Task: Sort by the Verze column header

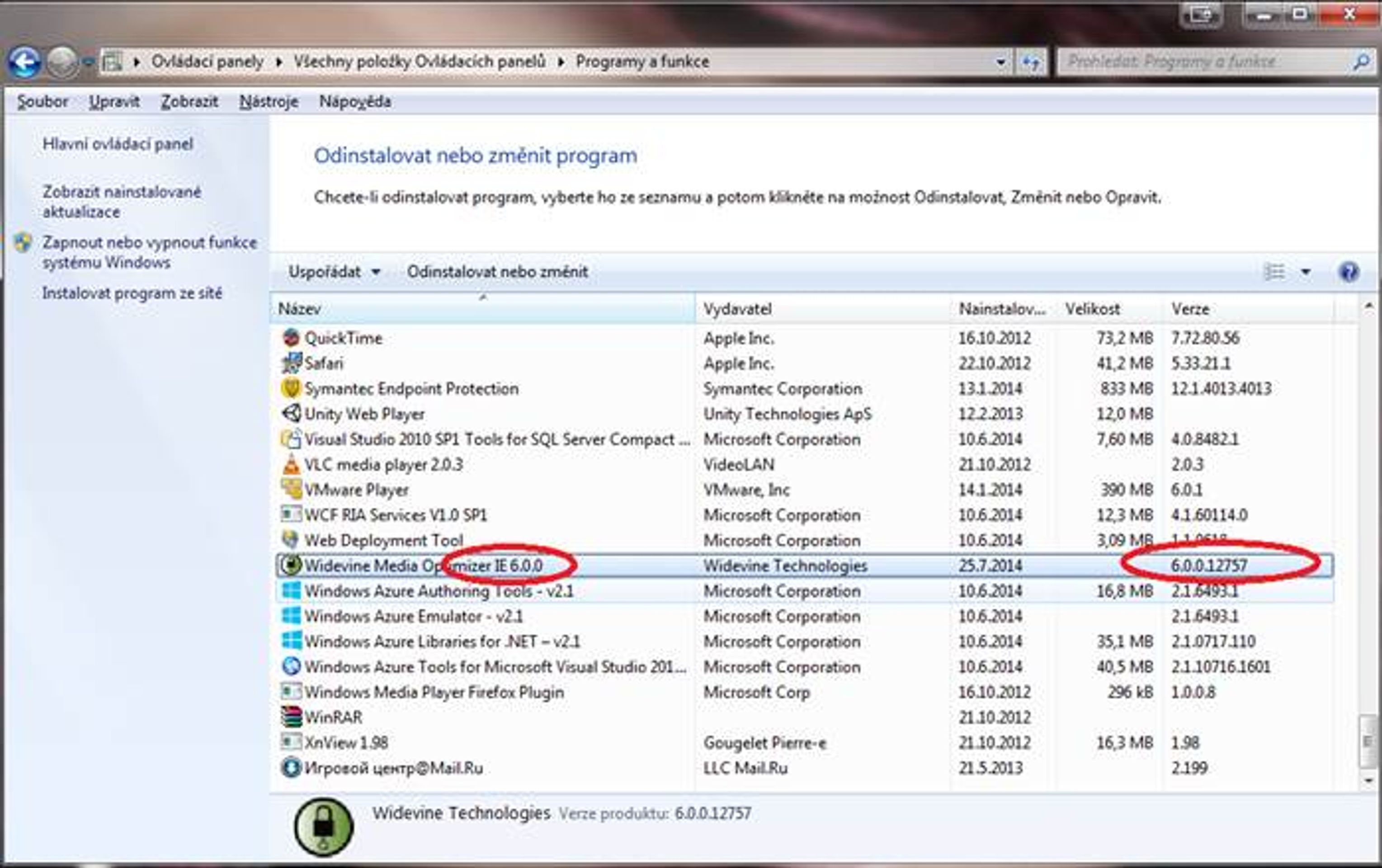Action: [x=1248, y=309]
